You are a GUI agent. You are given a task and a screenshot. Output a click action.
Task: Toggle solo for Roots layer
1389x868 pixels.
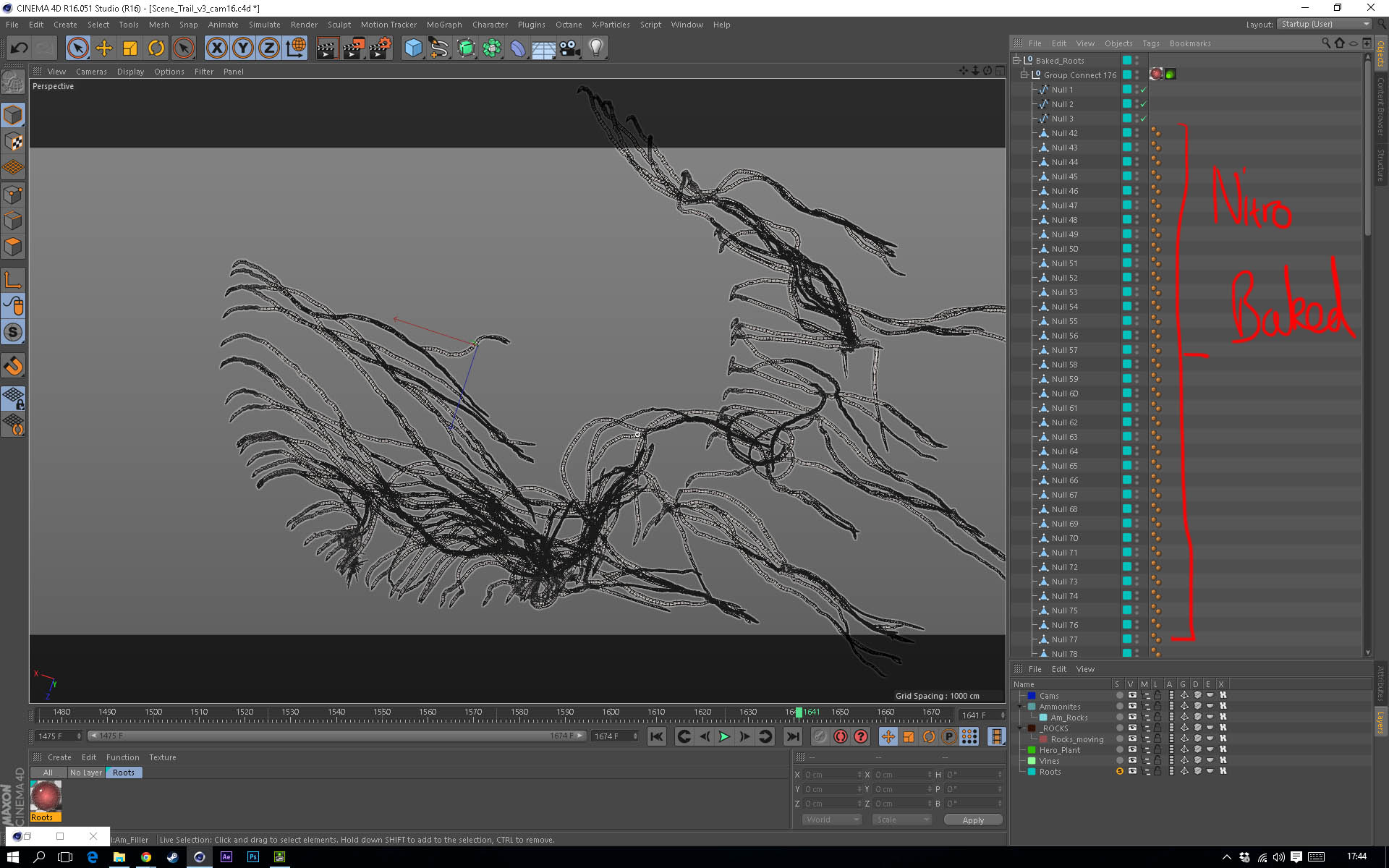point(1120,772)
